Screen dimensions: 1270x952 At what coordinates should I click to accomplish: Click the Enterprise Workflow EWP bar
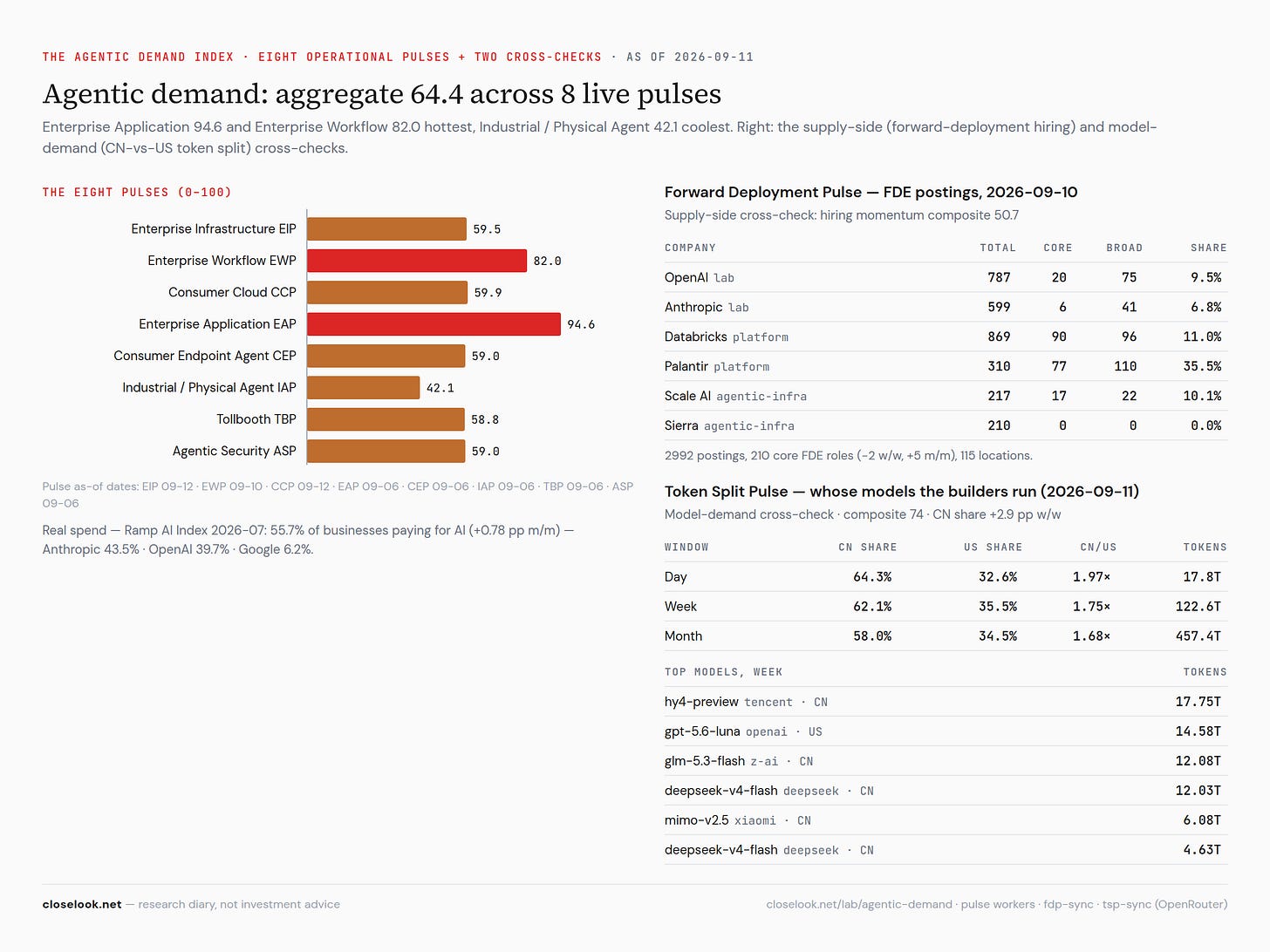(x=417, y=261)
